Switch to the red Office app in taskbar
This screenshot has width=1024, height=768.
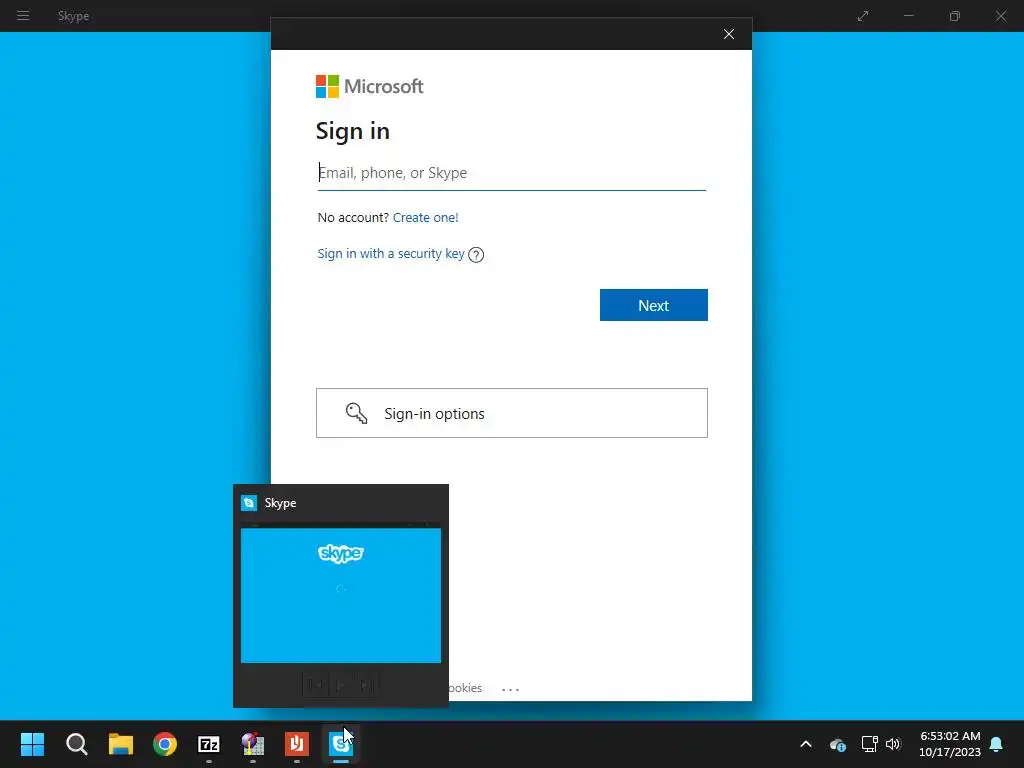(296, 744)
